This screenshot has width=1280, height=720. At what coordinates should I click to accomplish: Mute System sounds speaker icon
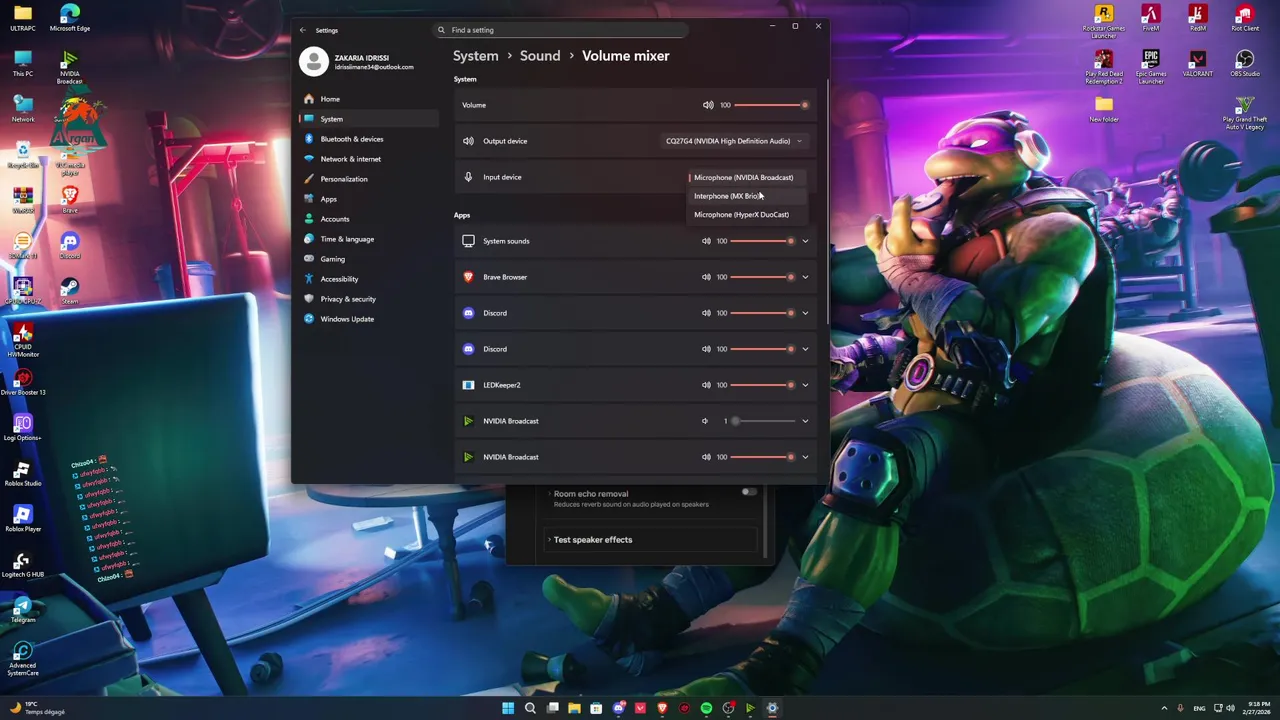click(706, 241)
